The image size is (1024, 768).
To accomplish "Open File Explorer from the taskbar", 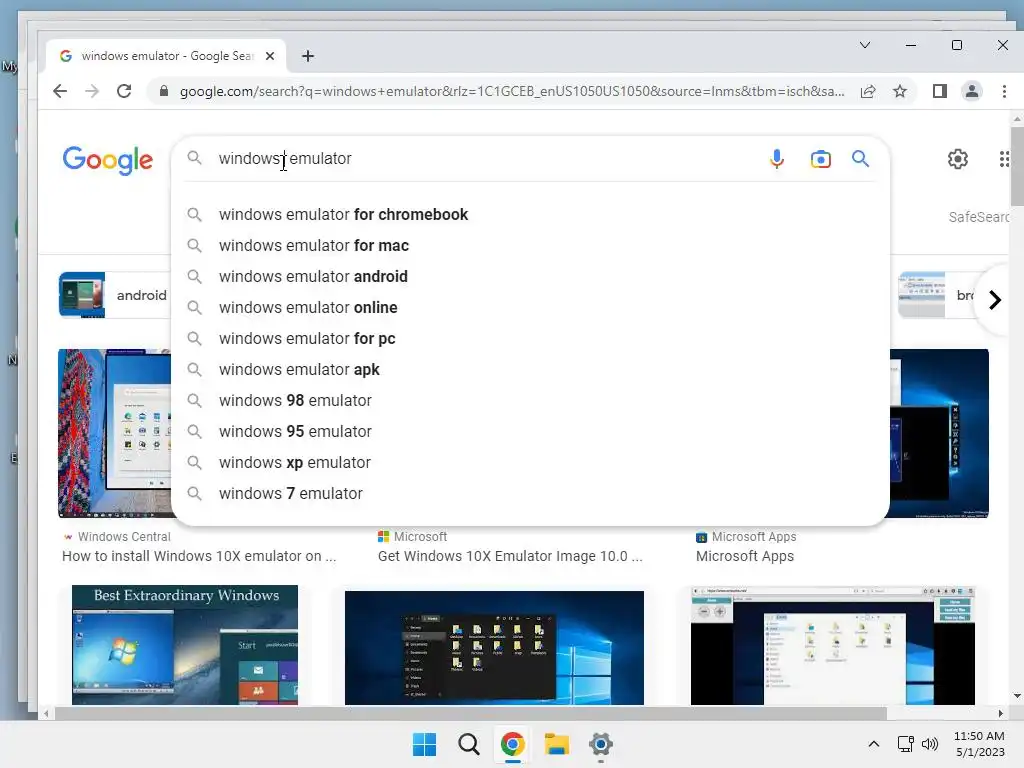I will tap(557, 744).
